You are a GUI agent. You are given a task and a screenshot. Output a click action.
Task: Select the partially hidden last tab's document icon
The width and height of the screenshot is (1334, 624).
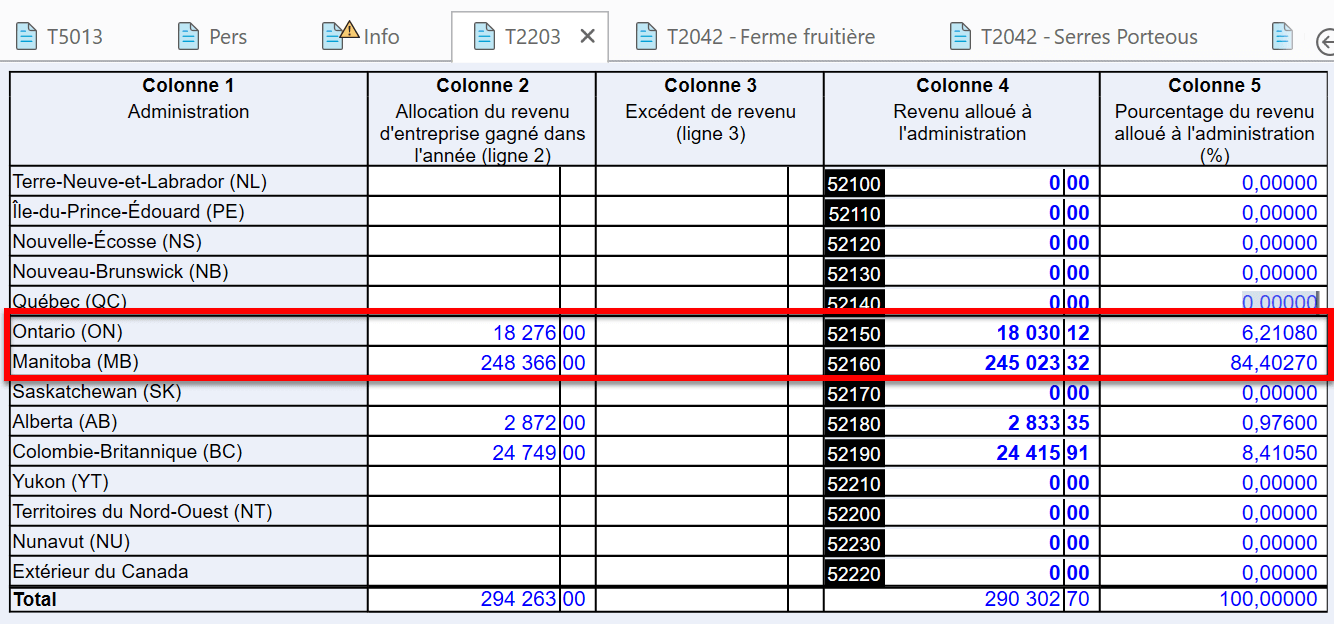coord(1282,37)
